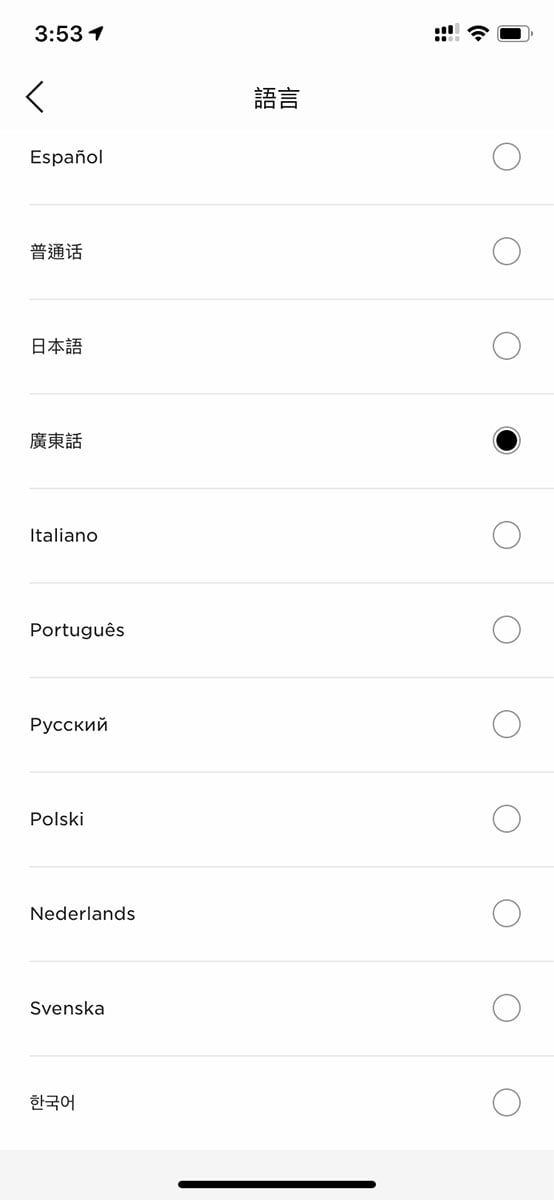Select the Nederlands radio button

pos(507,913)
